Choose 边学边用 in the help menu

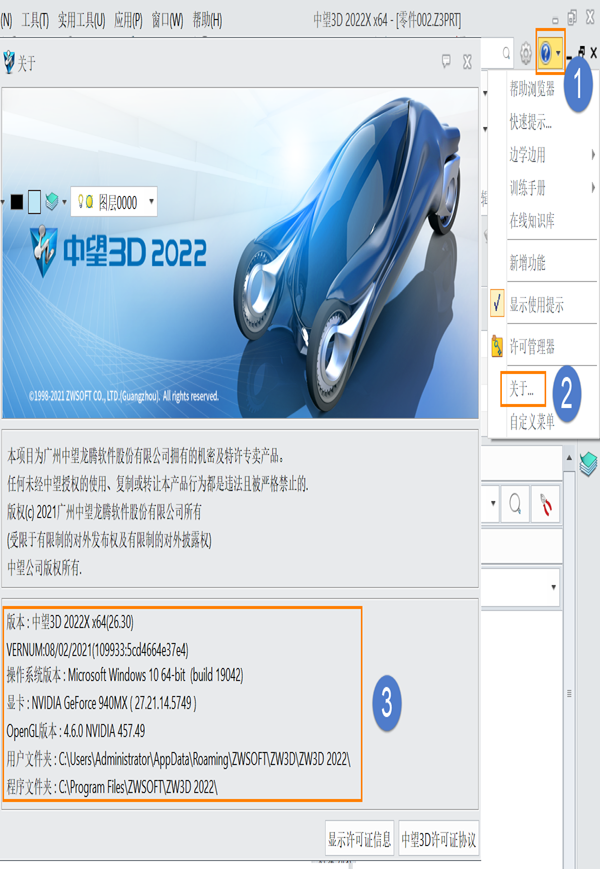527,155
